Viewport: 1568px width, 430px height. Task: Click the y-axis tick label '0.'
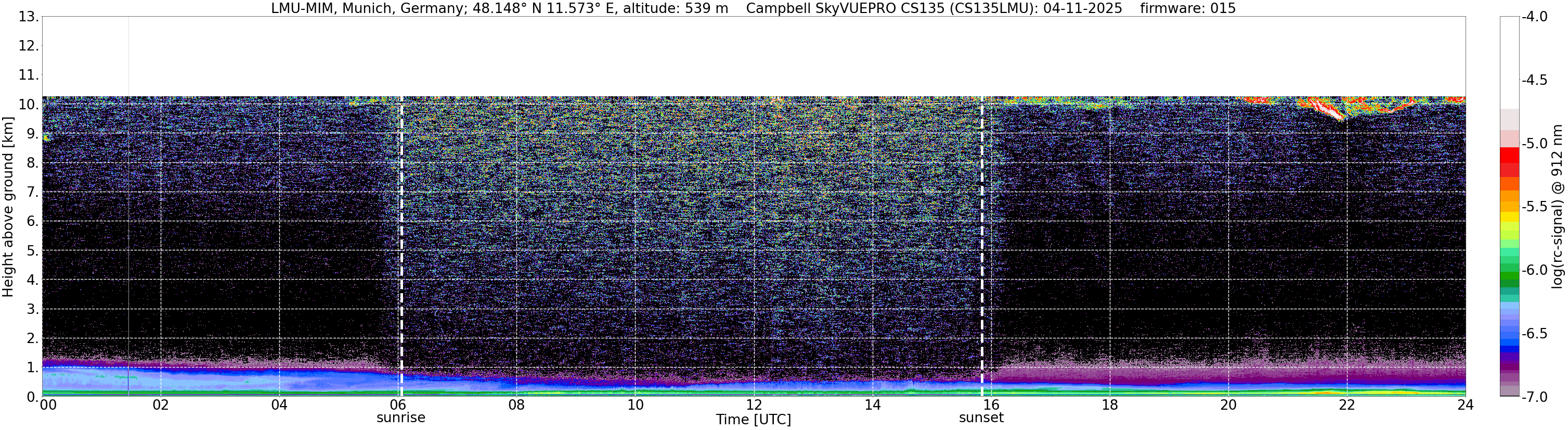click(32, 397)
